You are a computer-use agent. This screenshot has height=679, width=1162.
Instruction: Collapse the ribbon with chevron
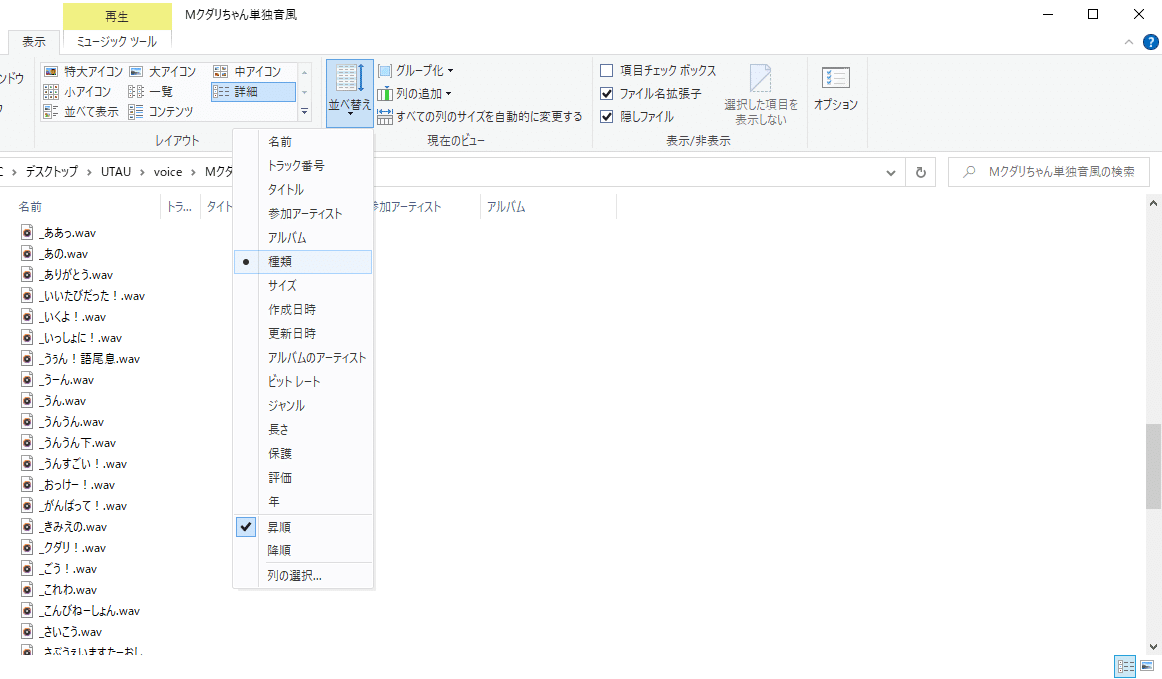coord(1129,42)
